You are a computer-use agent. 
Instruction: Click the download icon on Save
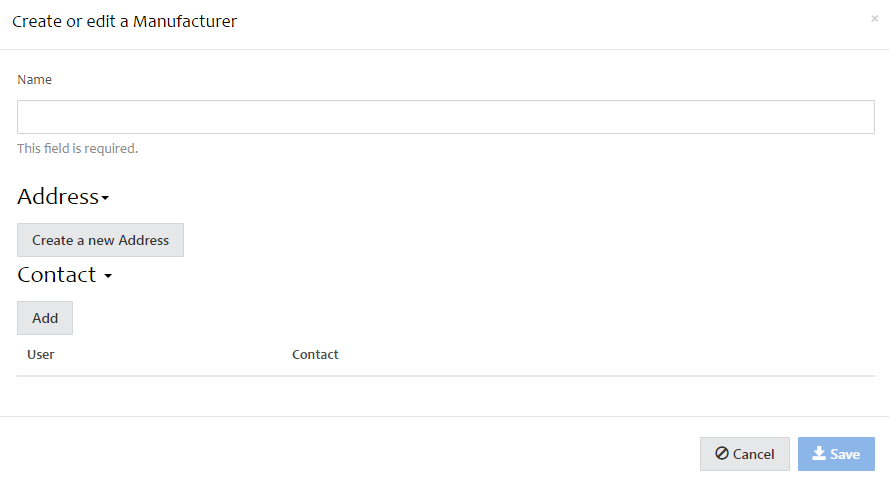coord(819,453)
